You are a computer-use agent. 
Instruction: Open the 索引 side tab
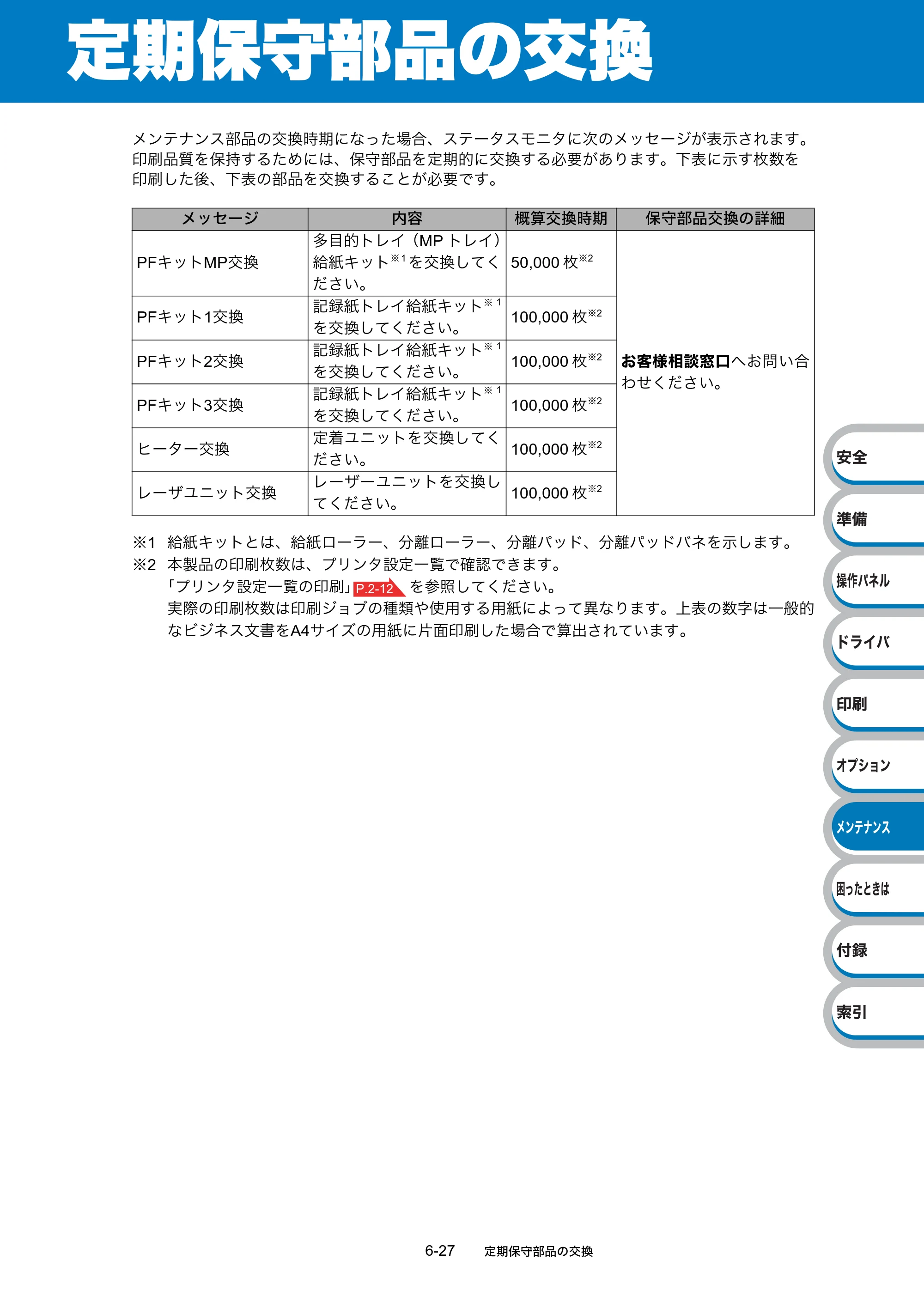877,1012
